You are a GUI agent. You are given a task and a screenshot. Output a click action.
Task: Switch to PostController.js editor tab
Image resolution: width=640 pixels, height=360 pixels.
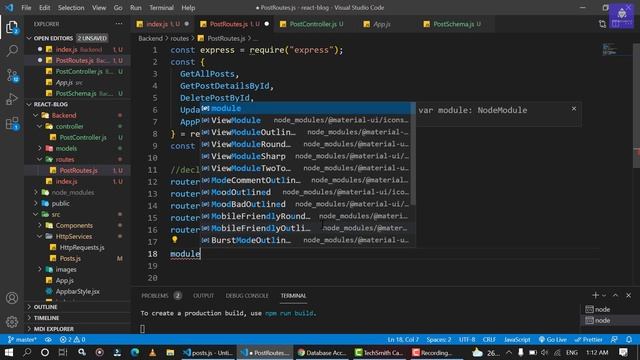(x=313, y=24)
